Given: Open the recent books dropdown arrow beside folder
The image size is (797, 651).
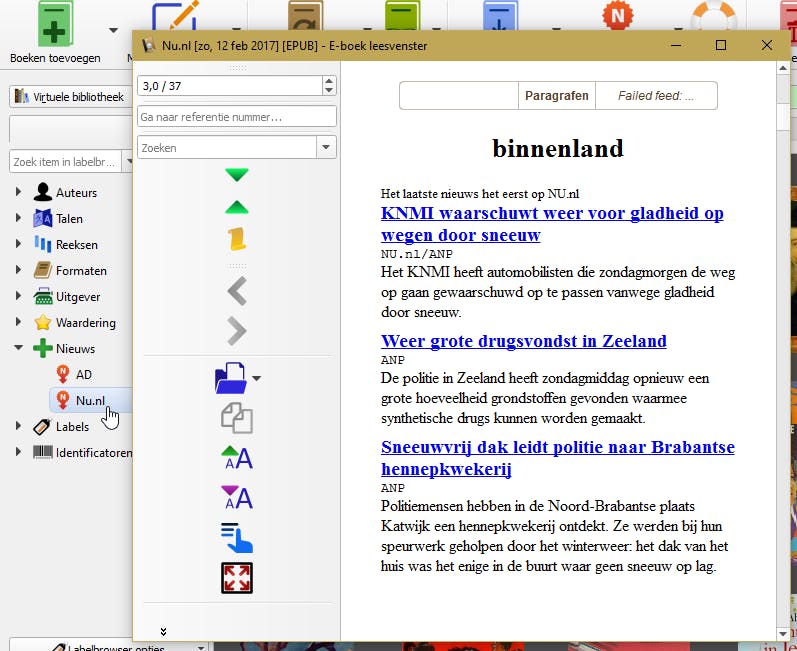Looking at the screenshot, I should pyautogui.click(x=257, y=378).
